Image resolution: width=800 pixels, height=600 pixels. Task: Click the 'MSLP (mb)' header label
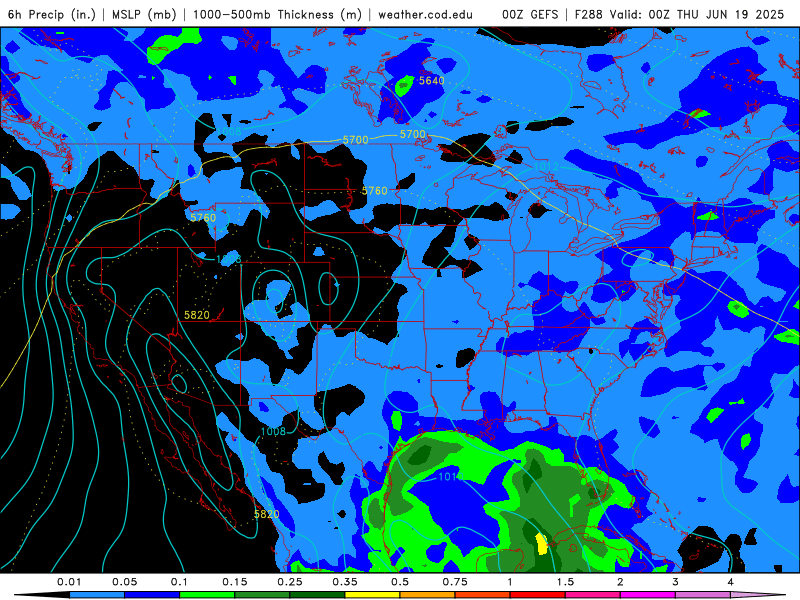(x=144, y=14)
